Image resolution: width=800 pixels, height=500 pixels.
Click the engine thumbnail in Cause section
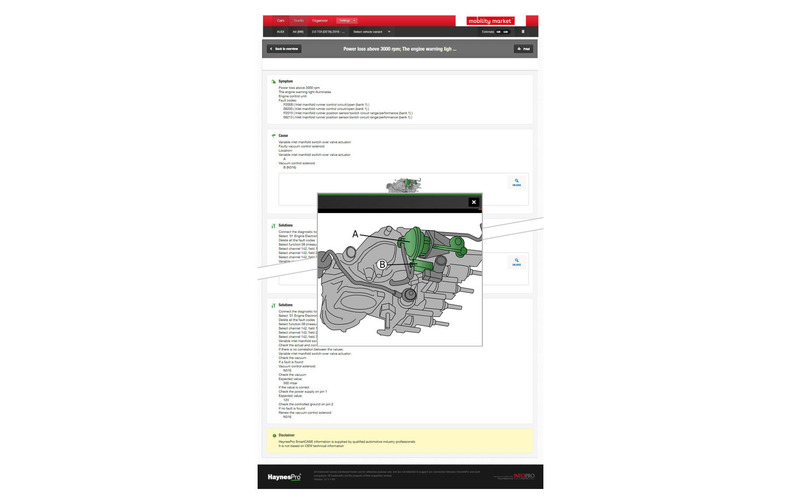coord(404,185)
